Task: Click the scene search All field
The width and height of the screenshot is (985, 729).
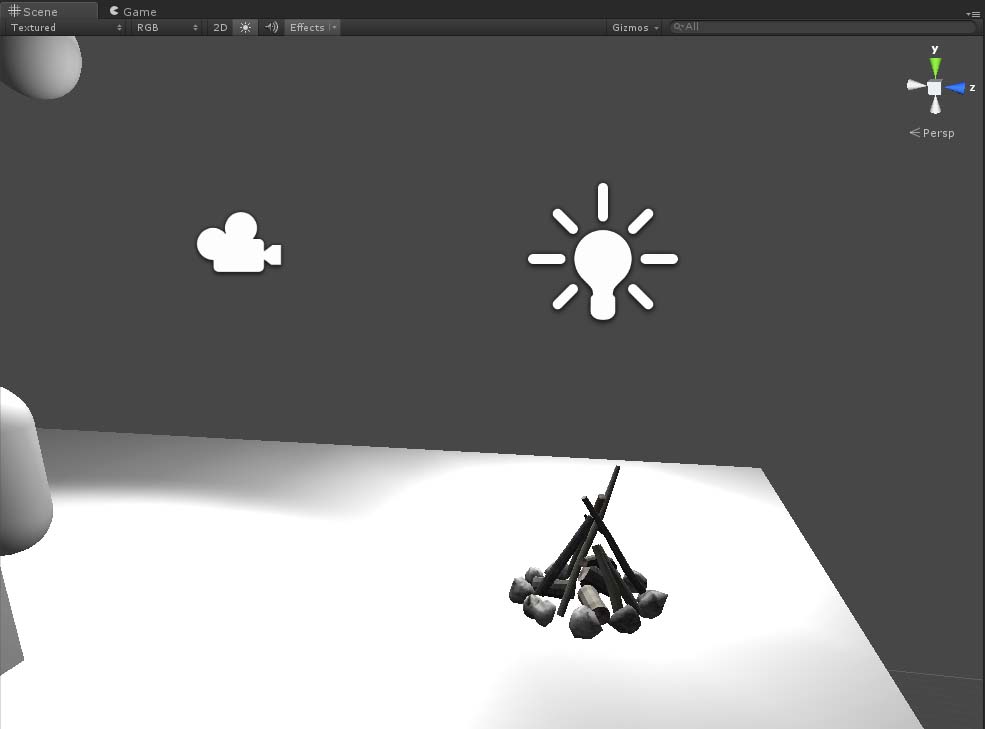Action: click(822, 26)
